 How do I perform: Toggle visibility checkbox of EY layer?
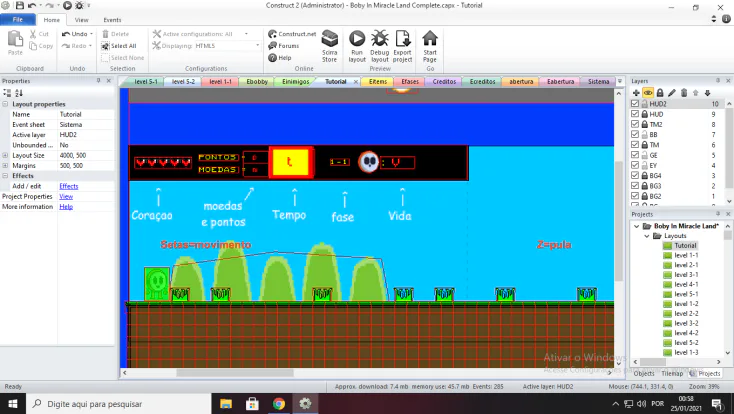point(635,165)
